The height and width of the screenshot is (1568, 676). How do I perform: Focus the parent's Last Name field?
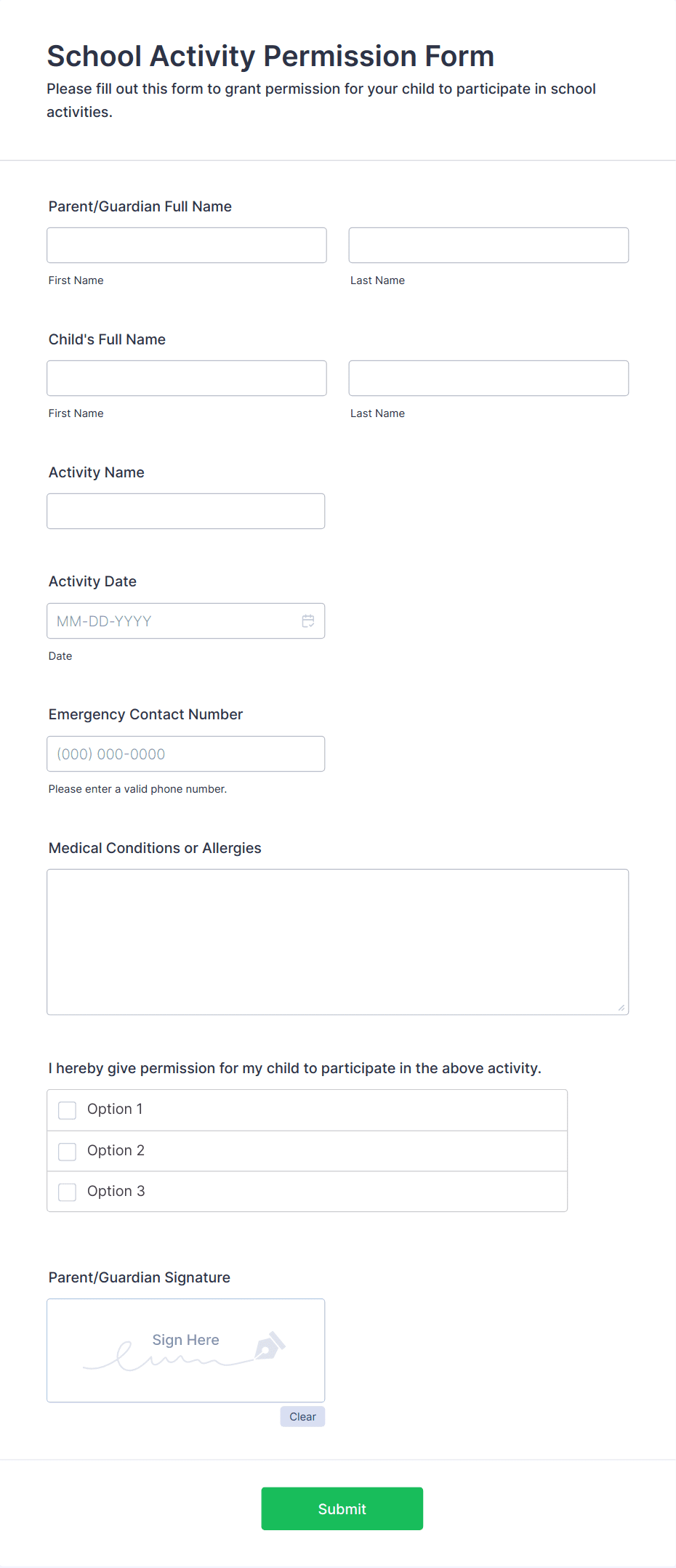(488, 245)
